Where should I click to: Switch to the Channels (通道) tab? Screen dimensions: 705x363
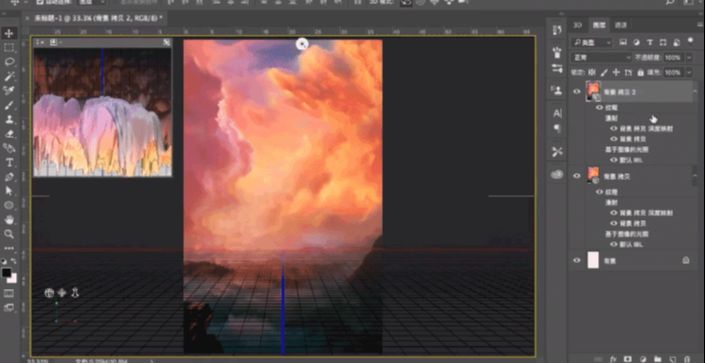621,25
